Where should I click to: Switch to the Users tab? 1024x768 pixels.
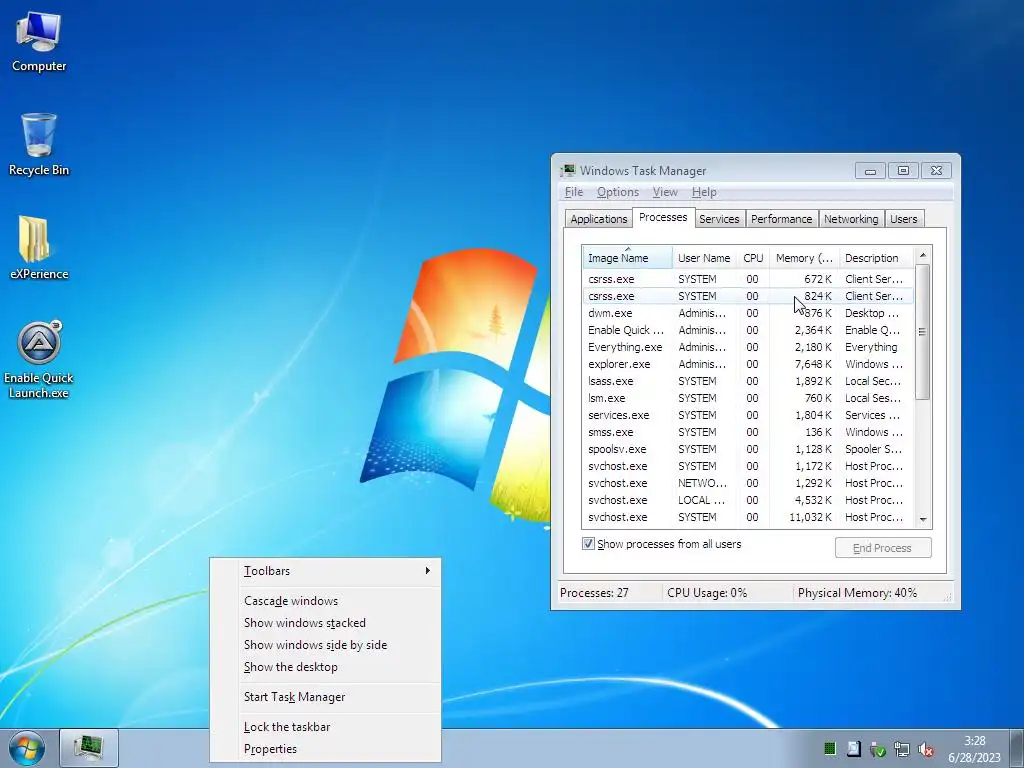(x=903, y=219)
